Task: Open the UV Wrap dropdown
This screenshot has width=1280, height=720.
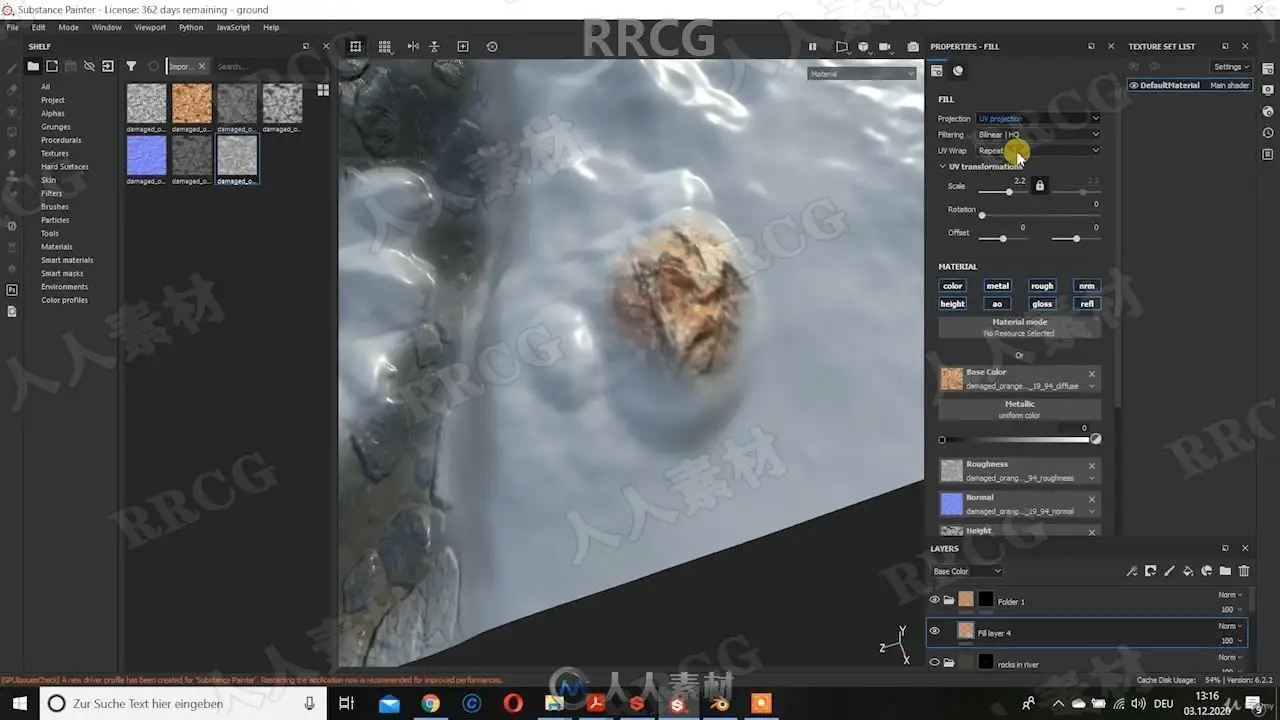Action: (1038, 151)
